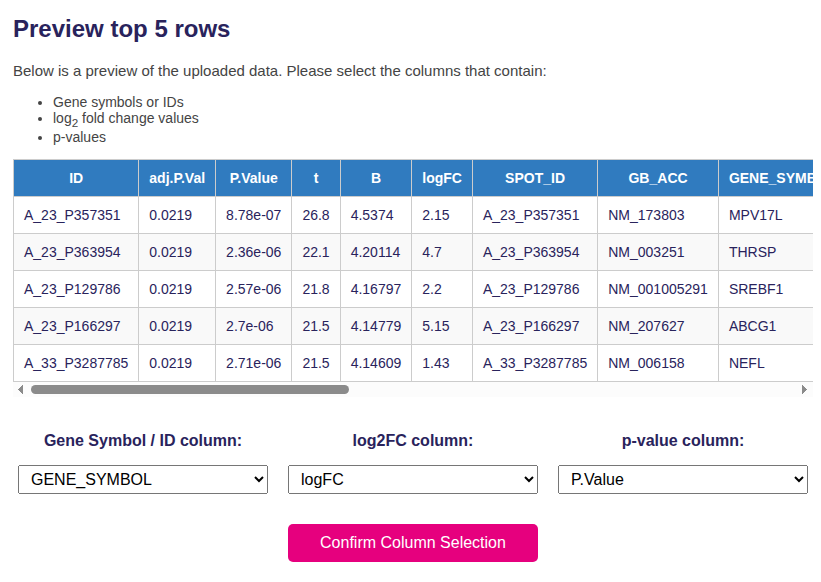Click the Gene Symbol / ID column label
Viewport: 821px width, 582px height.
(143, 441)
